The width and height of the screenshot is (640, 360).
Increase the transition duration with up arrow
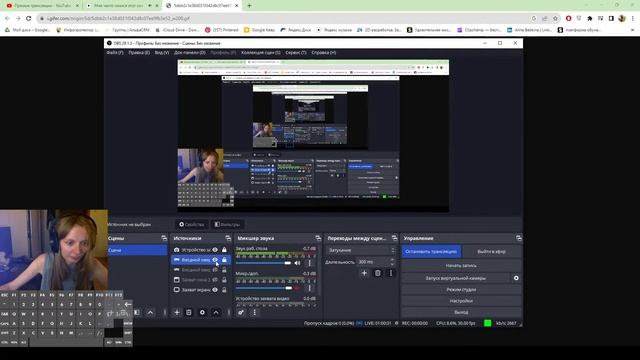(x=393, y=260)
